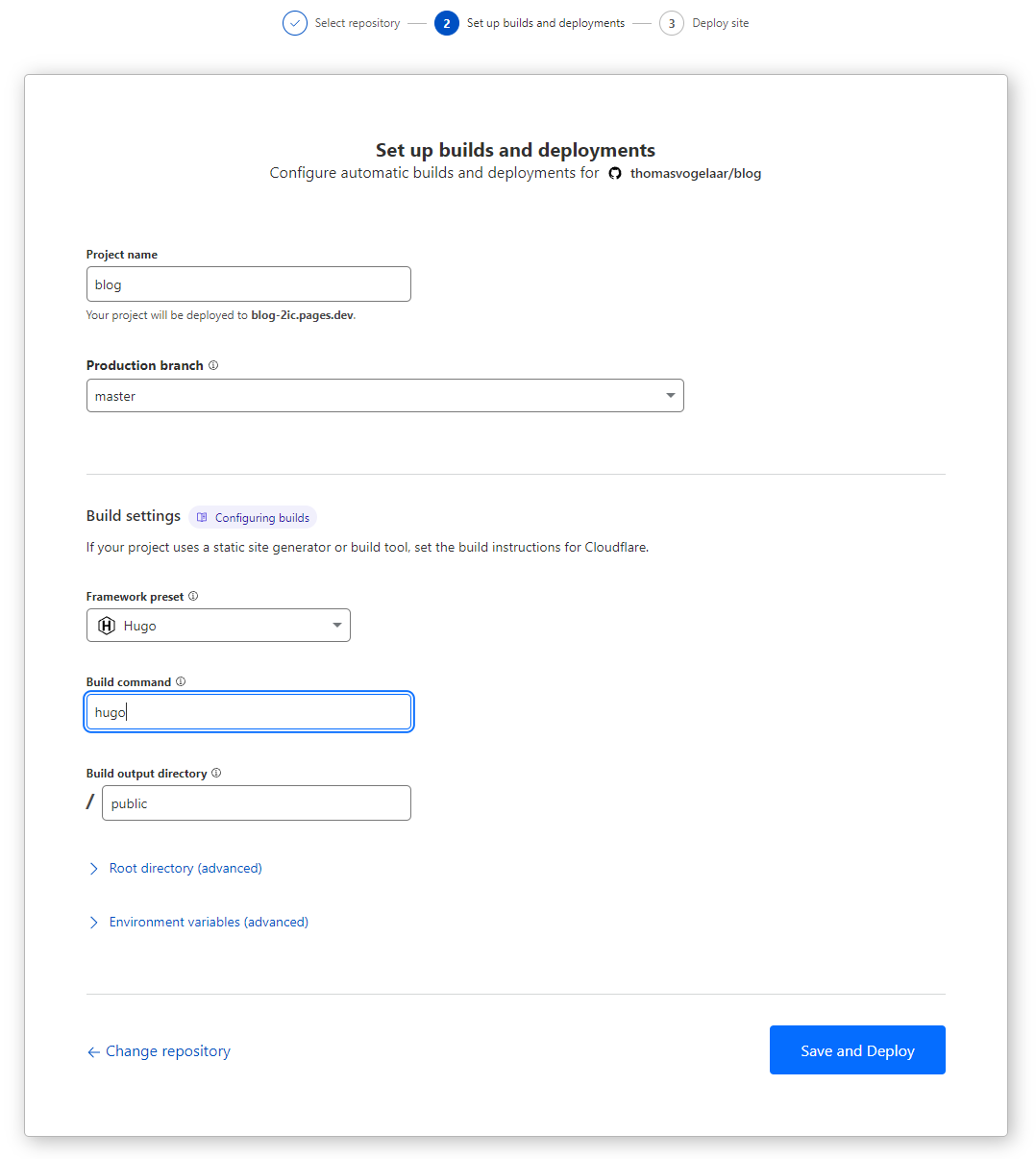Click the Build output directory info icon

tap(216, 773)
